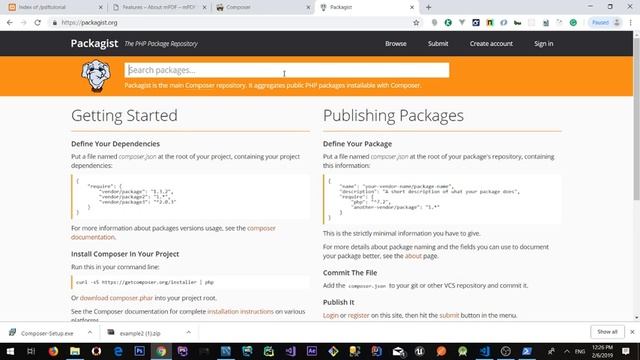Bookmark this page with the star icon
Viewport: 640px width, 360px height.
[416, 23]
